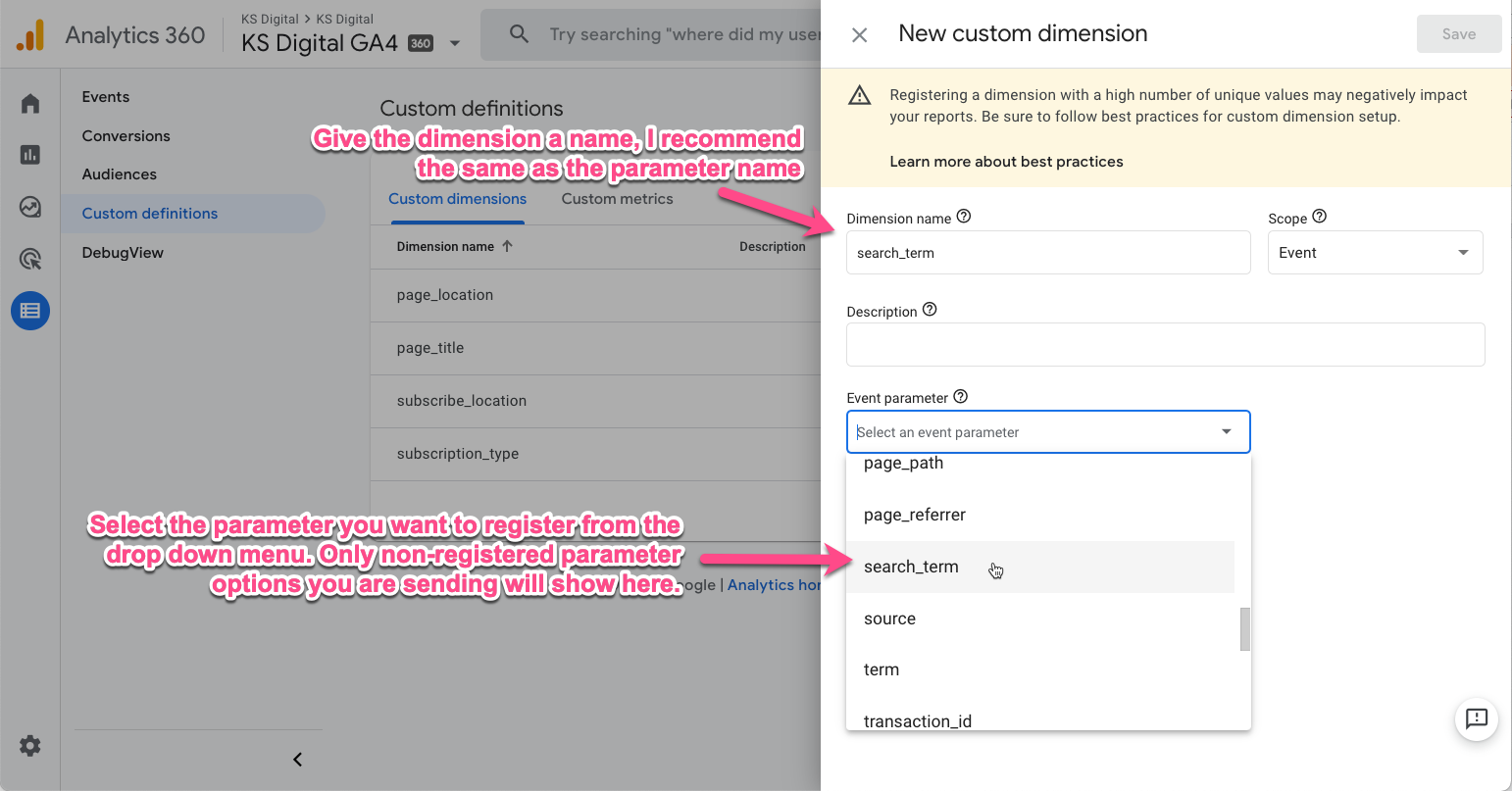Expand the Event parameter dropdown arrow
Screen dimensions: 1512x791
1227,432
